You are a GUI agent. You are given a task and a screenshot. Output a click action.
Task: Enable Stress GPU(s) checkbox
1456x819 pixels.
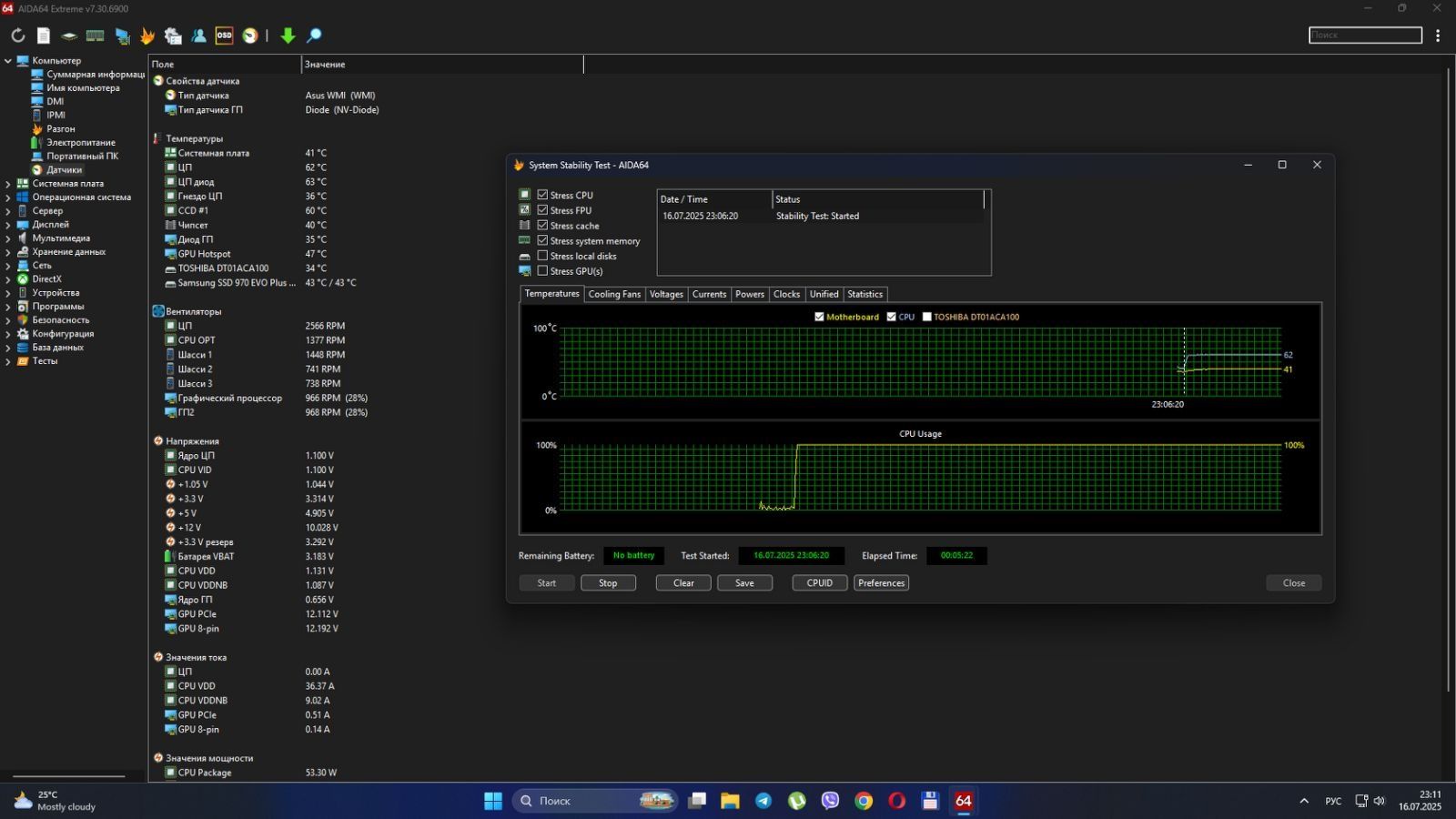pyautogui.click(x=542, y=270)
